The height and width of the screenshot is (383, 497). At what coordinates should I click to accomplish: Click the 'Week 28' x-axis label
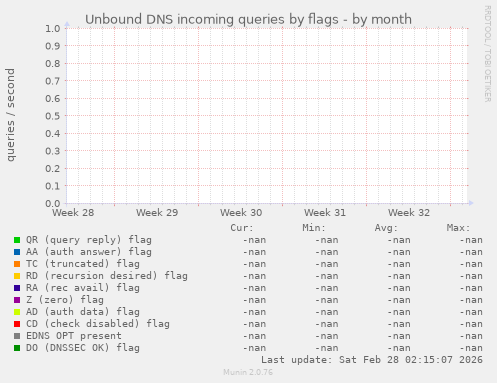pos(73,213)
